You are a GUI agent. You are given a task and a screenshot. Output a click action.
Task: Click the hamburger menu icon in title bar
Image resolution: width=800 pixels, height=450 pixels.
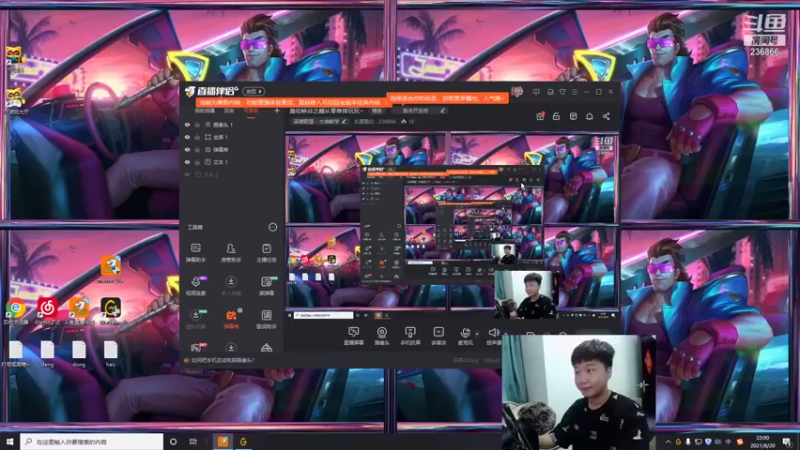574,92
